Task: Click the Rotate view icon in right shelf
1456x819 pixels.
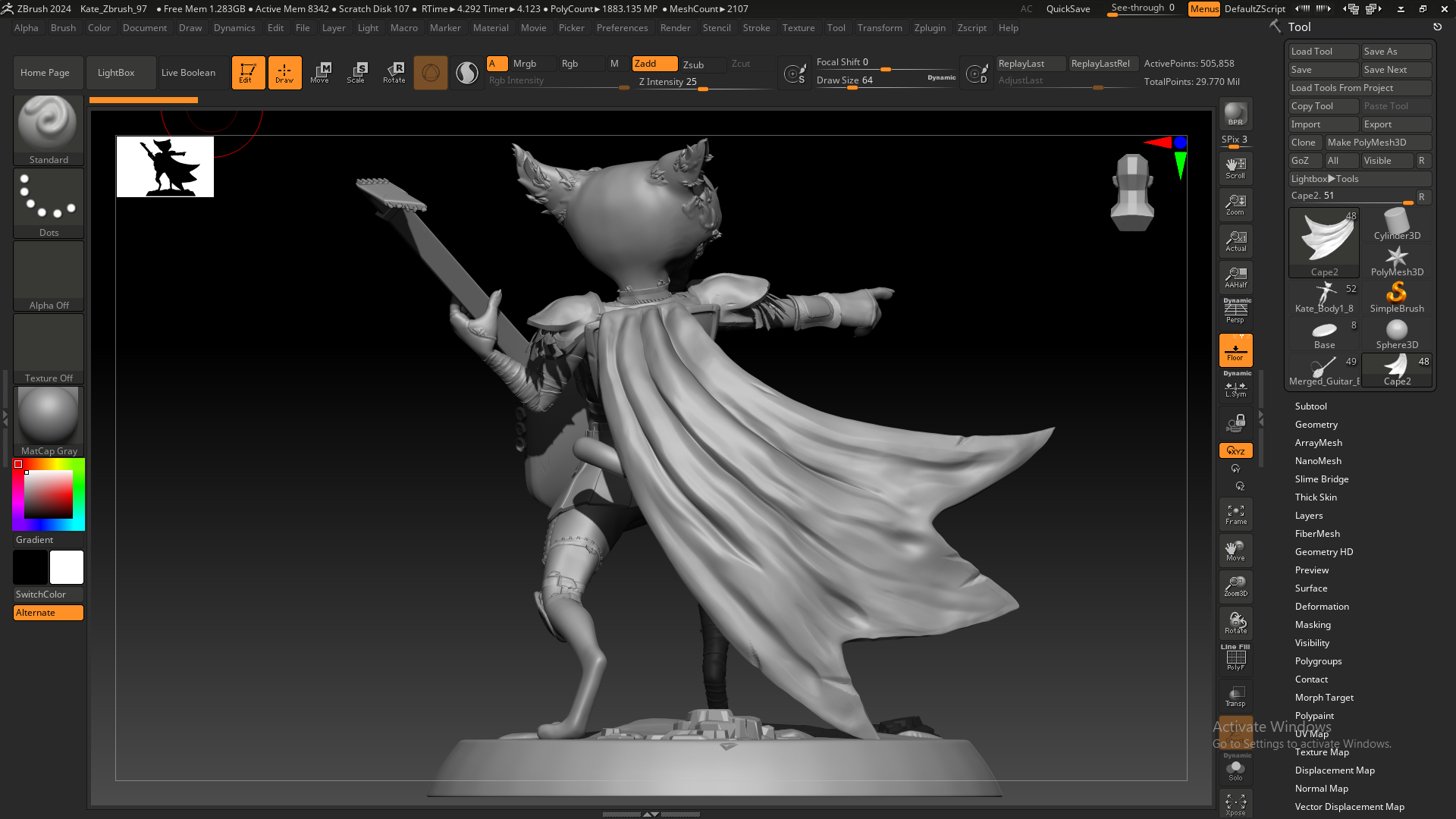Action: (x=1235, y=623)
